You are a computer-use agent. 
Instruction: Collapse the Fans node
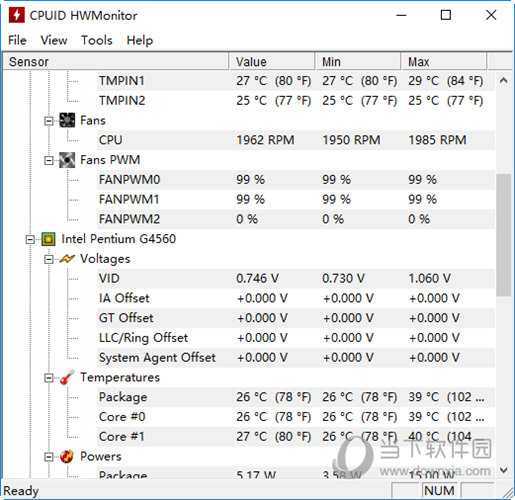[x=49, y=121]
